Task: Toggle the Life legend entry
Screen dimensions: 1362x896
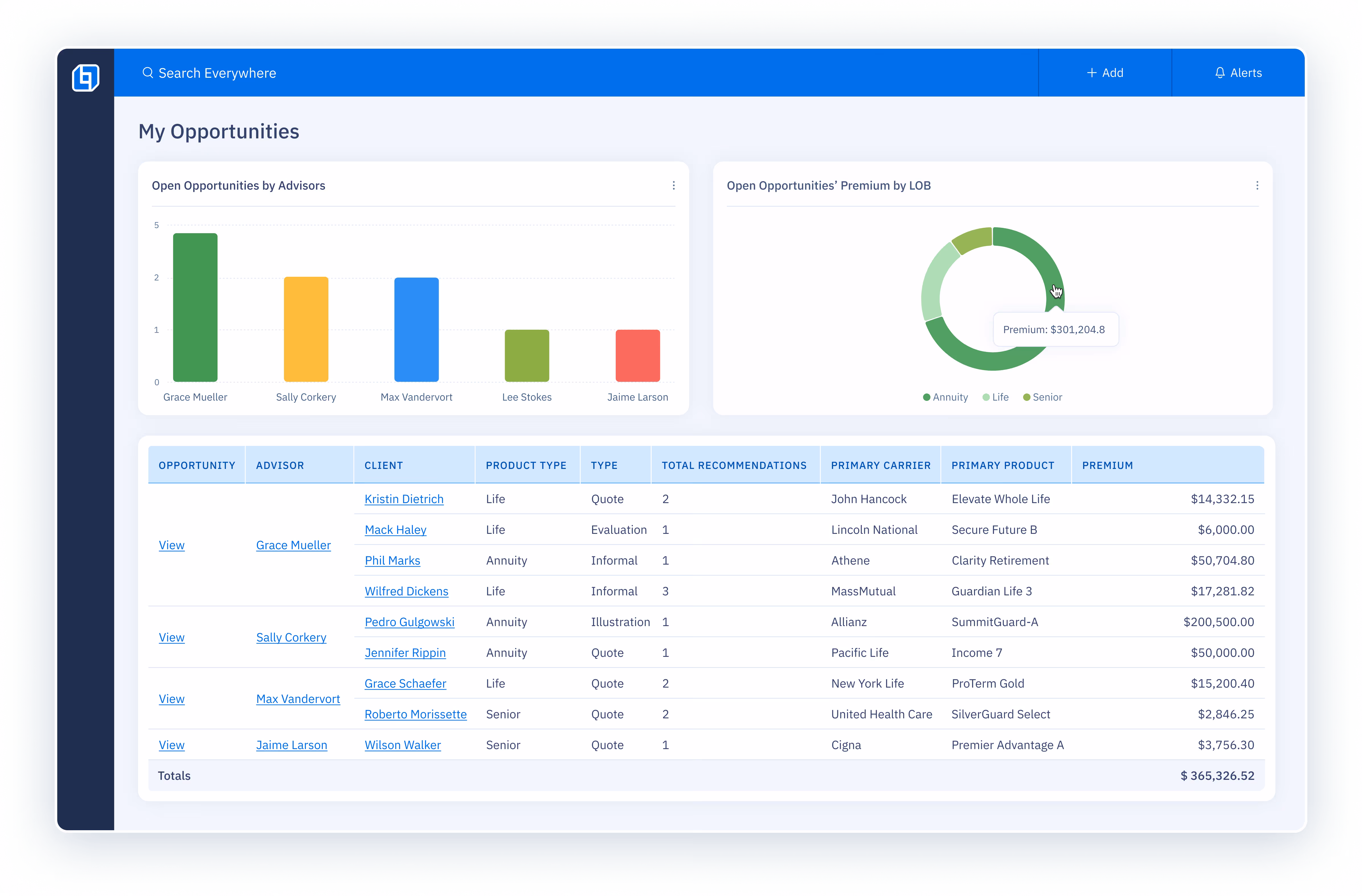Action: point(995,397)
